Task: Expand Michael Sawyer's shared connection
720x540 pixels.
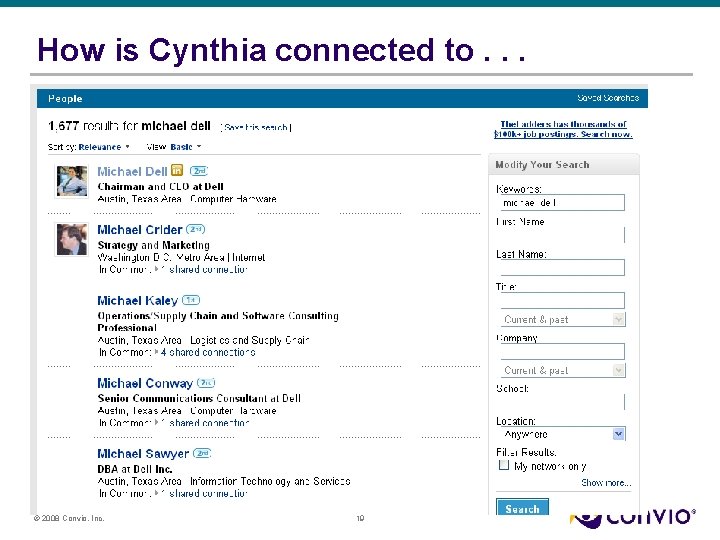Action: pos(203,493)
